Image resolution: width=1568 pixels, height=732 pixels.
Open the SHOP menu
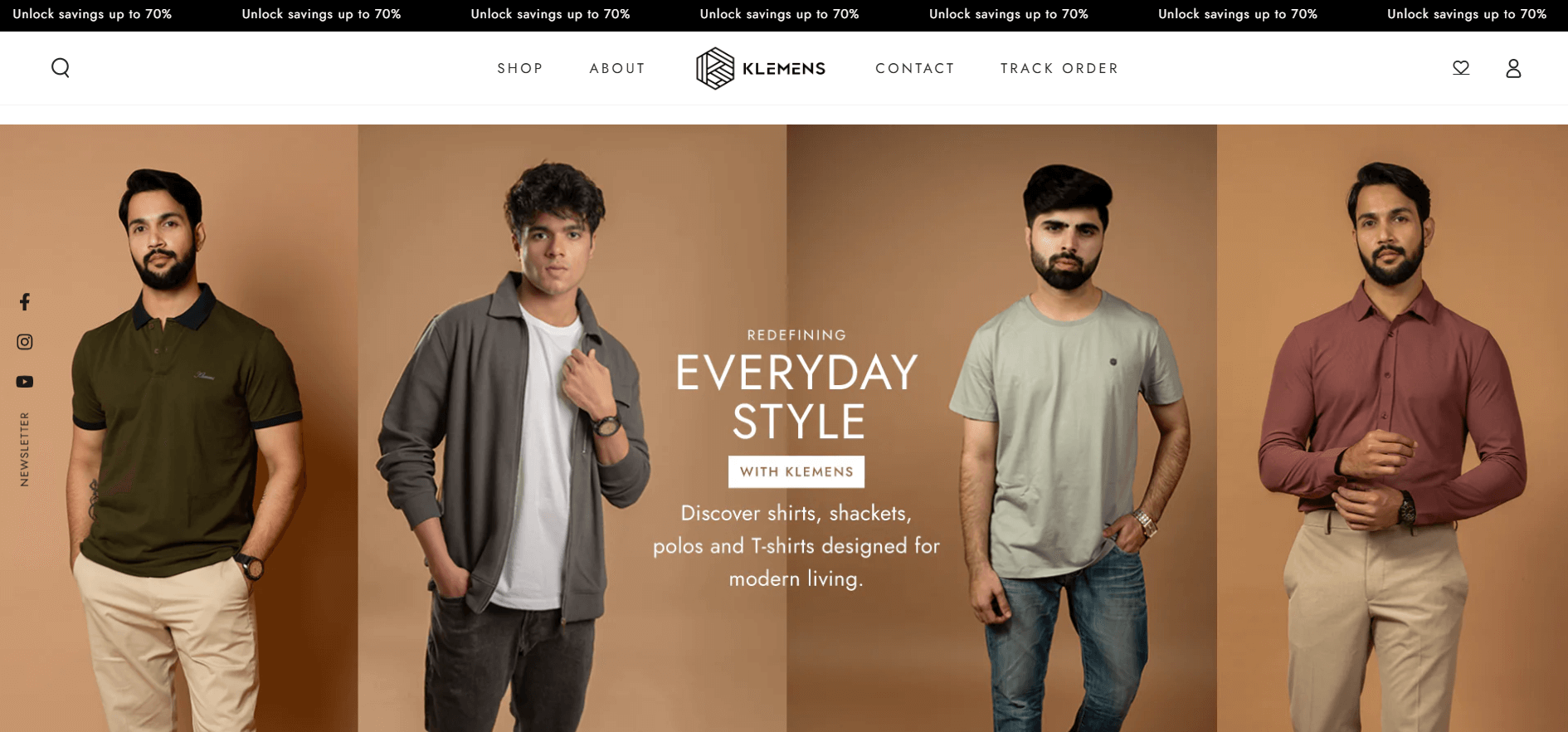(520, 68)
